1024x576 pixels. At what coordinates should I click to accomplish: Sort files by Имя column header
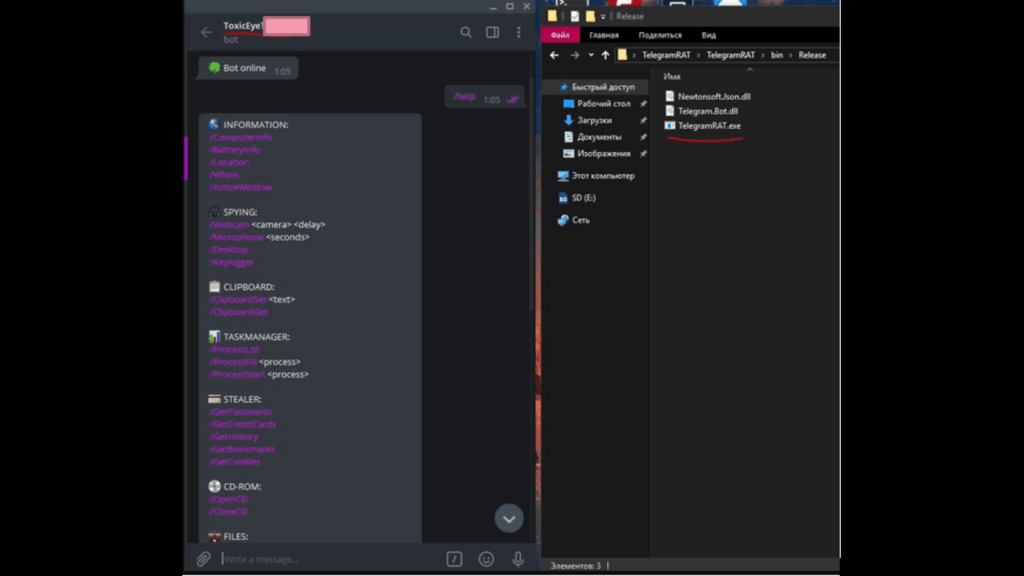tap(672, 76)
